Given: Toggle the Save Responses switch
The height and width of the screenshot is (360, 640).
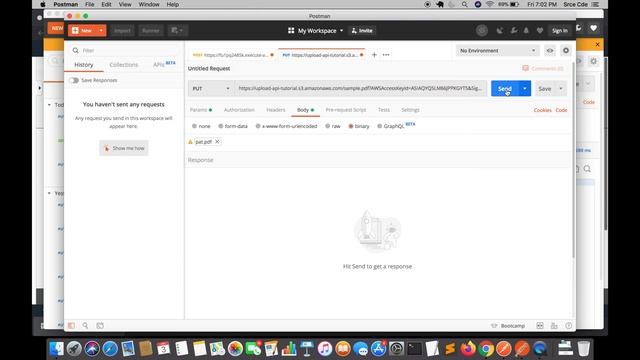Looking at the screenshot, I should pos(74,80).
